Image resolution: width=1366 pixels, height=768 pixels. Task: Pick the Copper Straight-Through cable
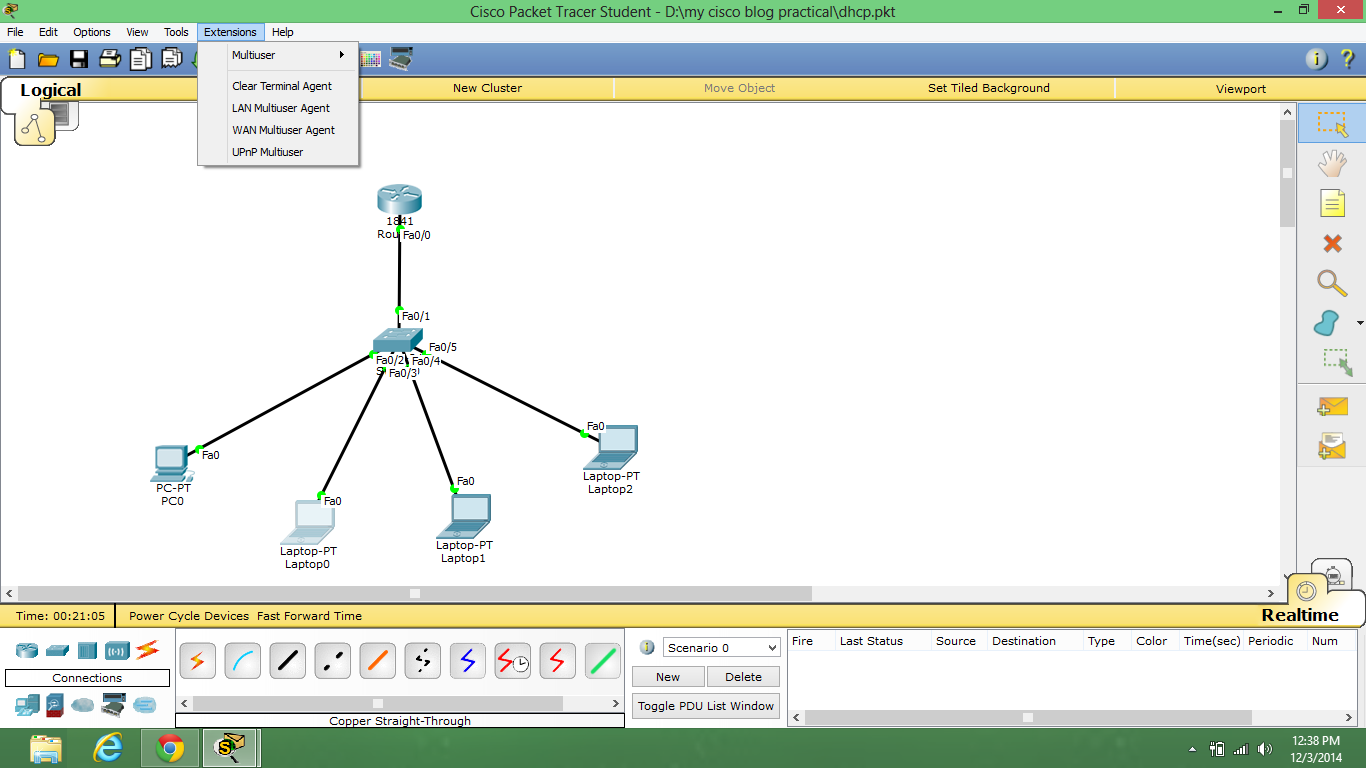pos(288,661)
